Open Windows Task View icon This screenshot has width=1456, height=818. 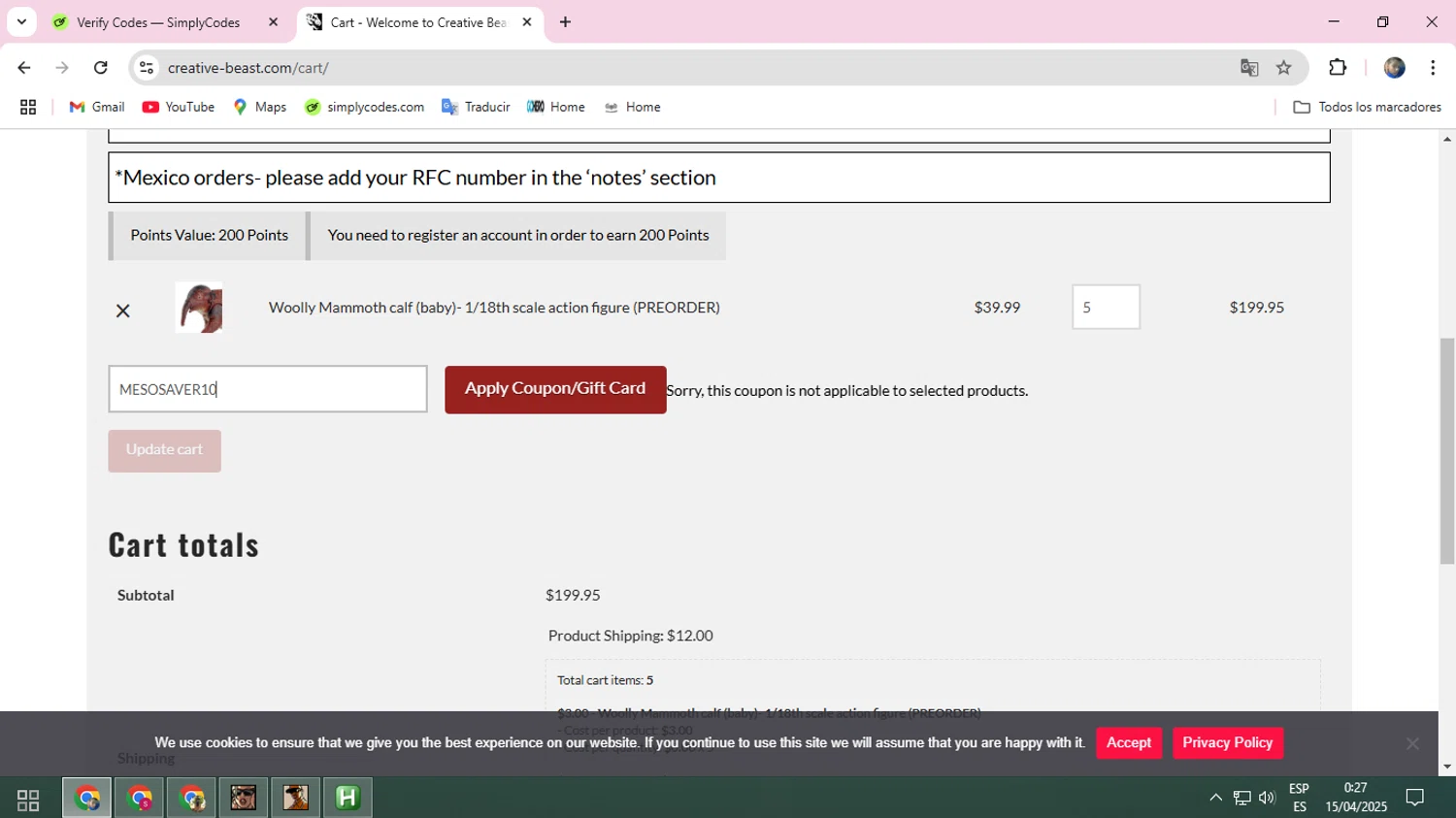click(x=28, y=799)
